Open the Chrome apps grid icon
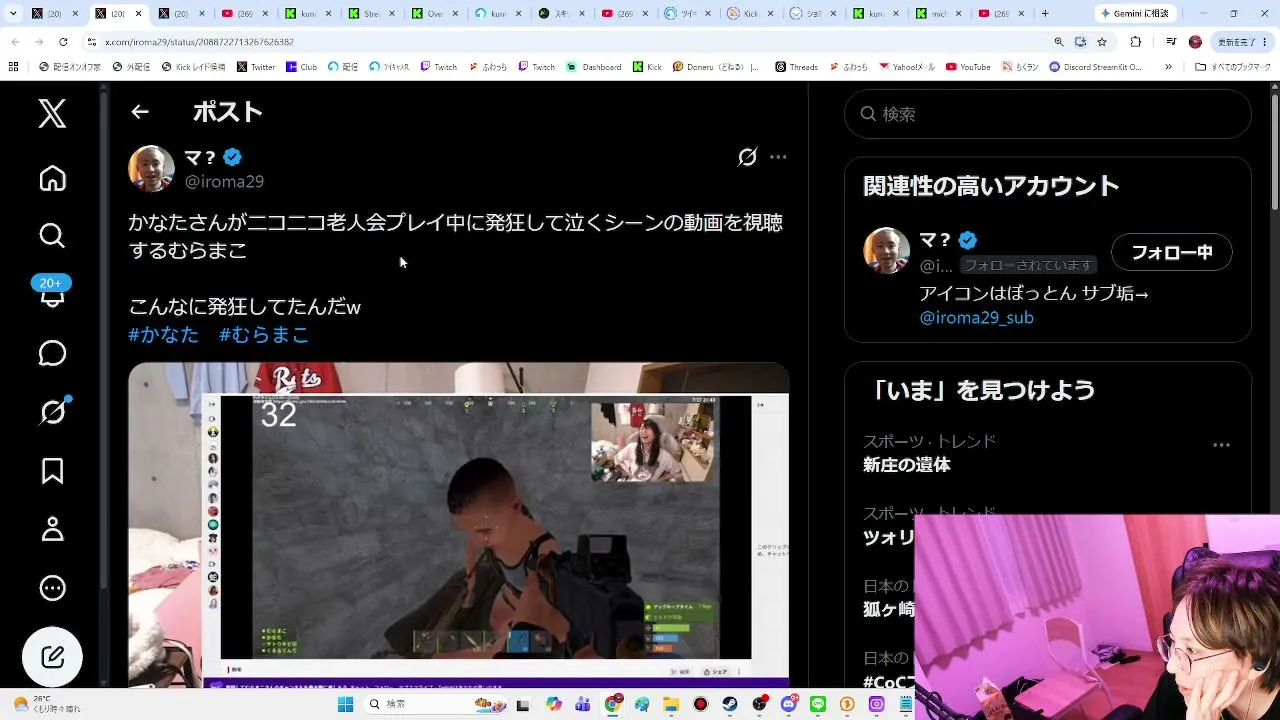 click(13, 67)
